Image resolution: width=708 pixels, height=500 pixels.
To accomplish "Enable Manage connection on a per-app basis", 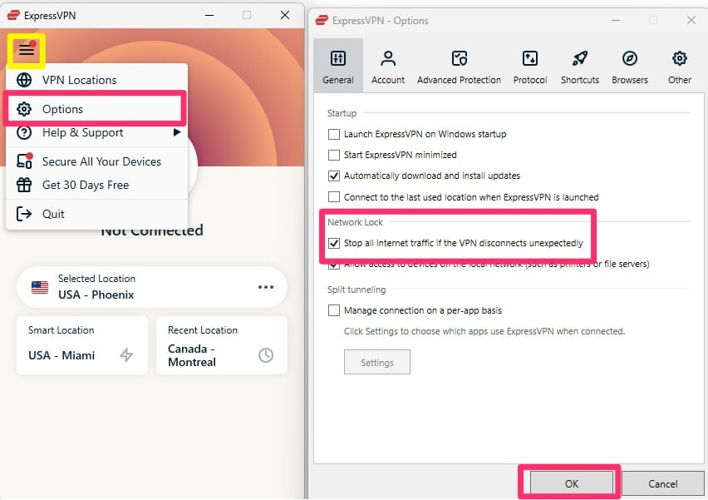I will 334,311.
